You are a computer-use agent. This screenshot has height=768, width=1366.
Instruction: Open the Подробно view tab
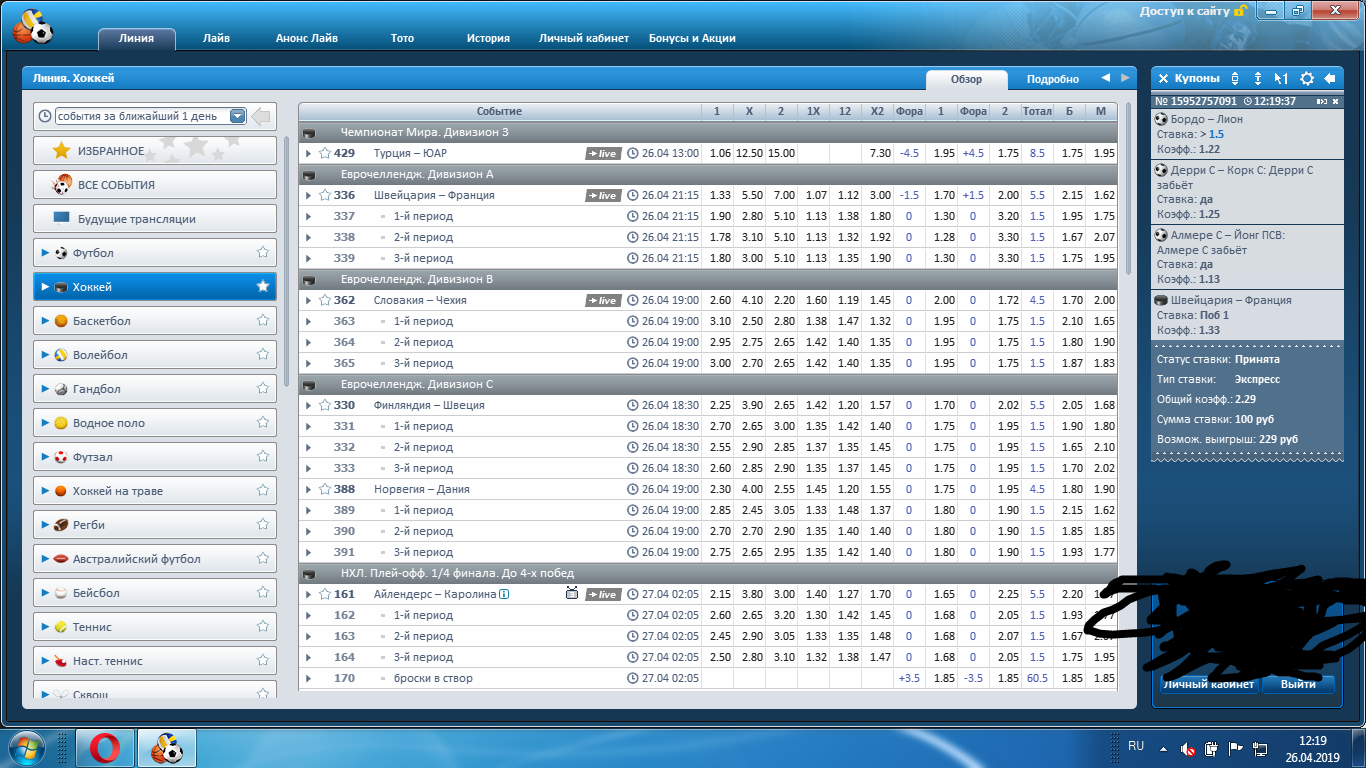click(x=1052, y=79)
